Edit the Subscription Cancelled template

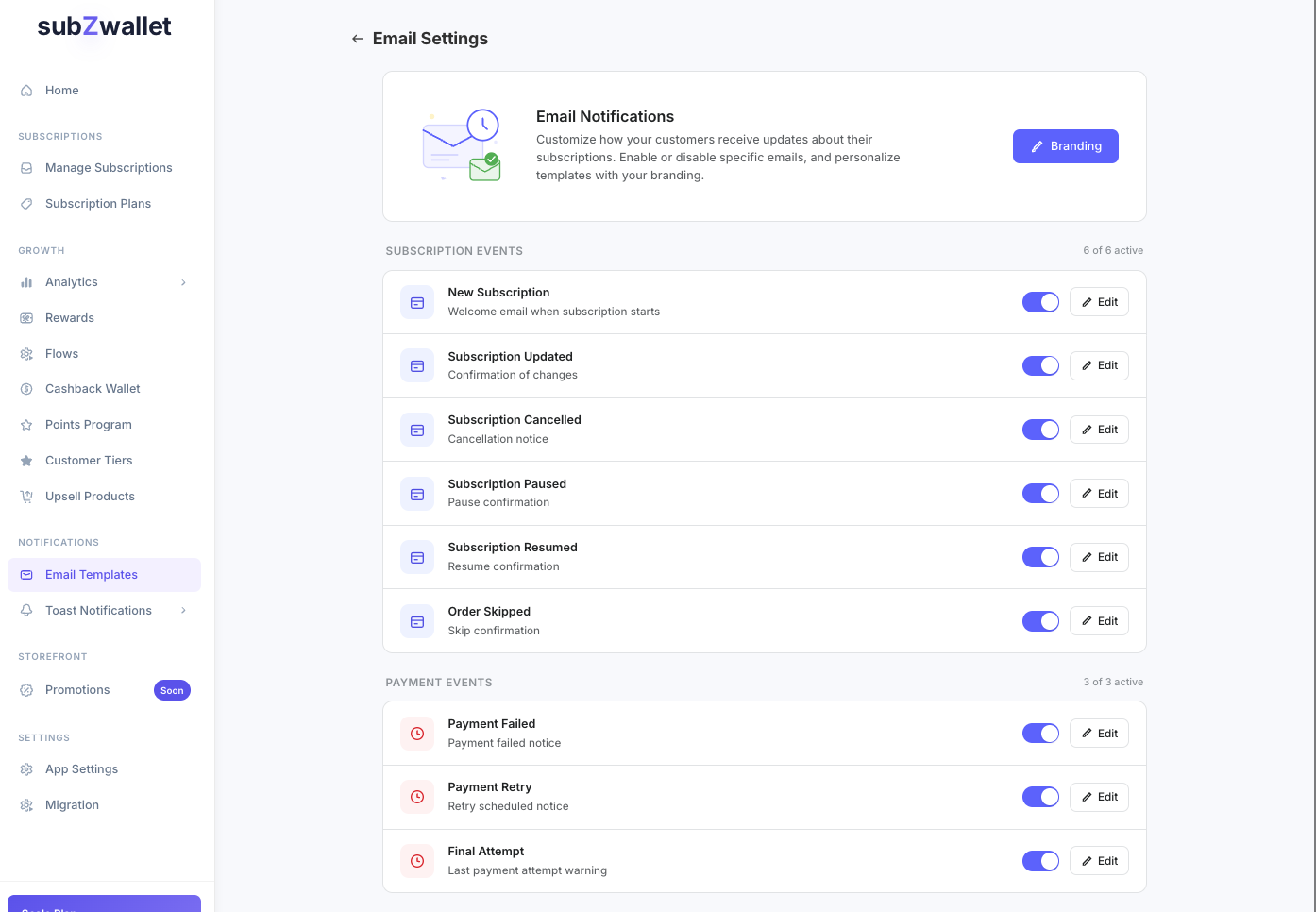[1099, 430]
